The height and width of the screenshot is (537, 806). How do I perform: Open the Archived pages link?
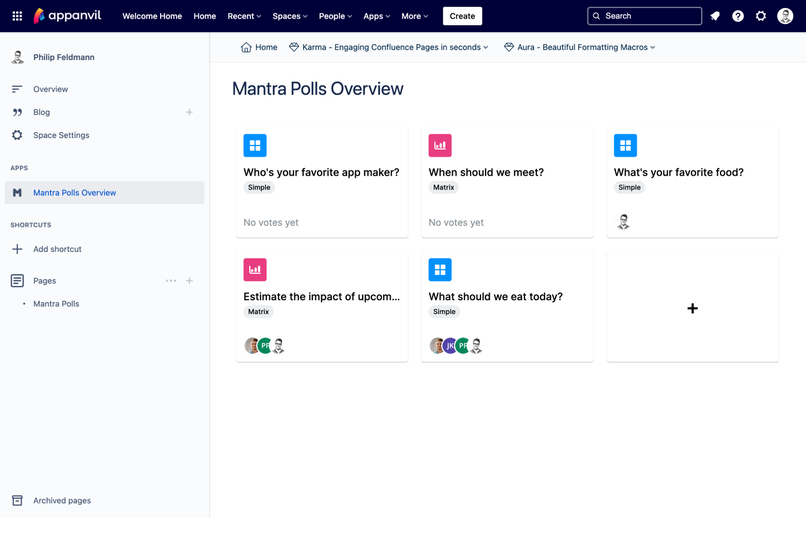tap(62, 501)
